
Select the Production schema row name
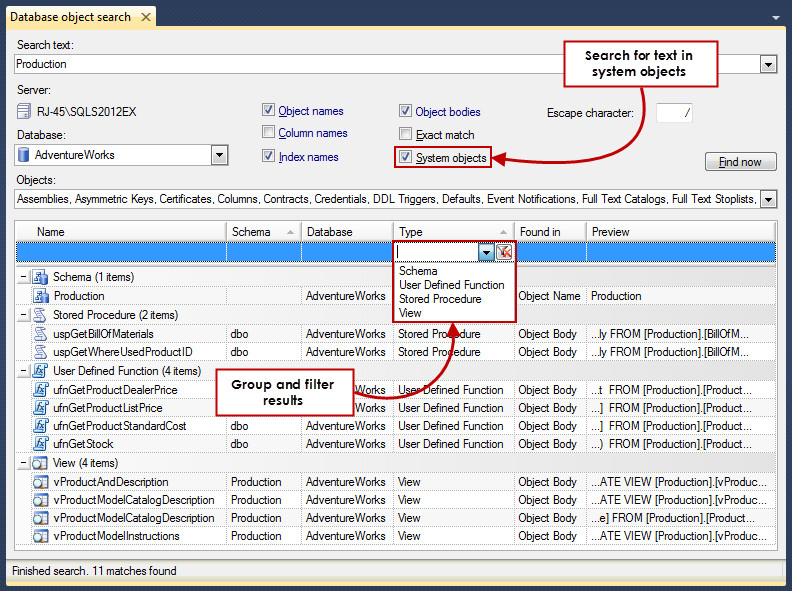(79, 296)
